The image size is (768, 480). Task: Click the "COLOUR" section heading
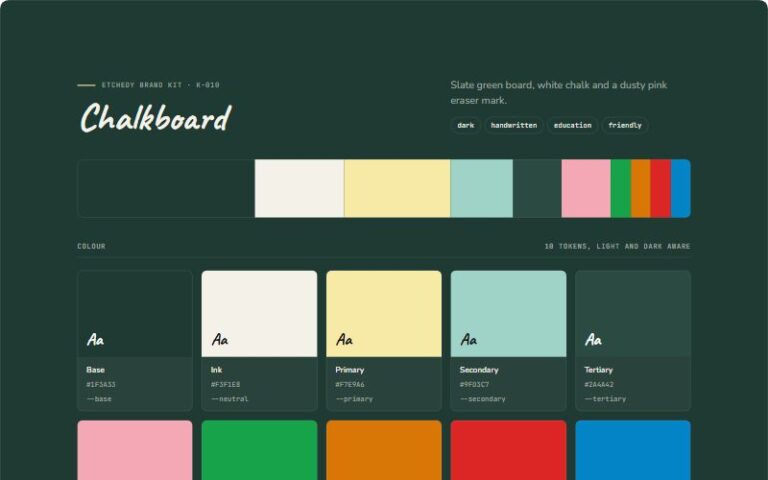tap(91, 246)
